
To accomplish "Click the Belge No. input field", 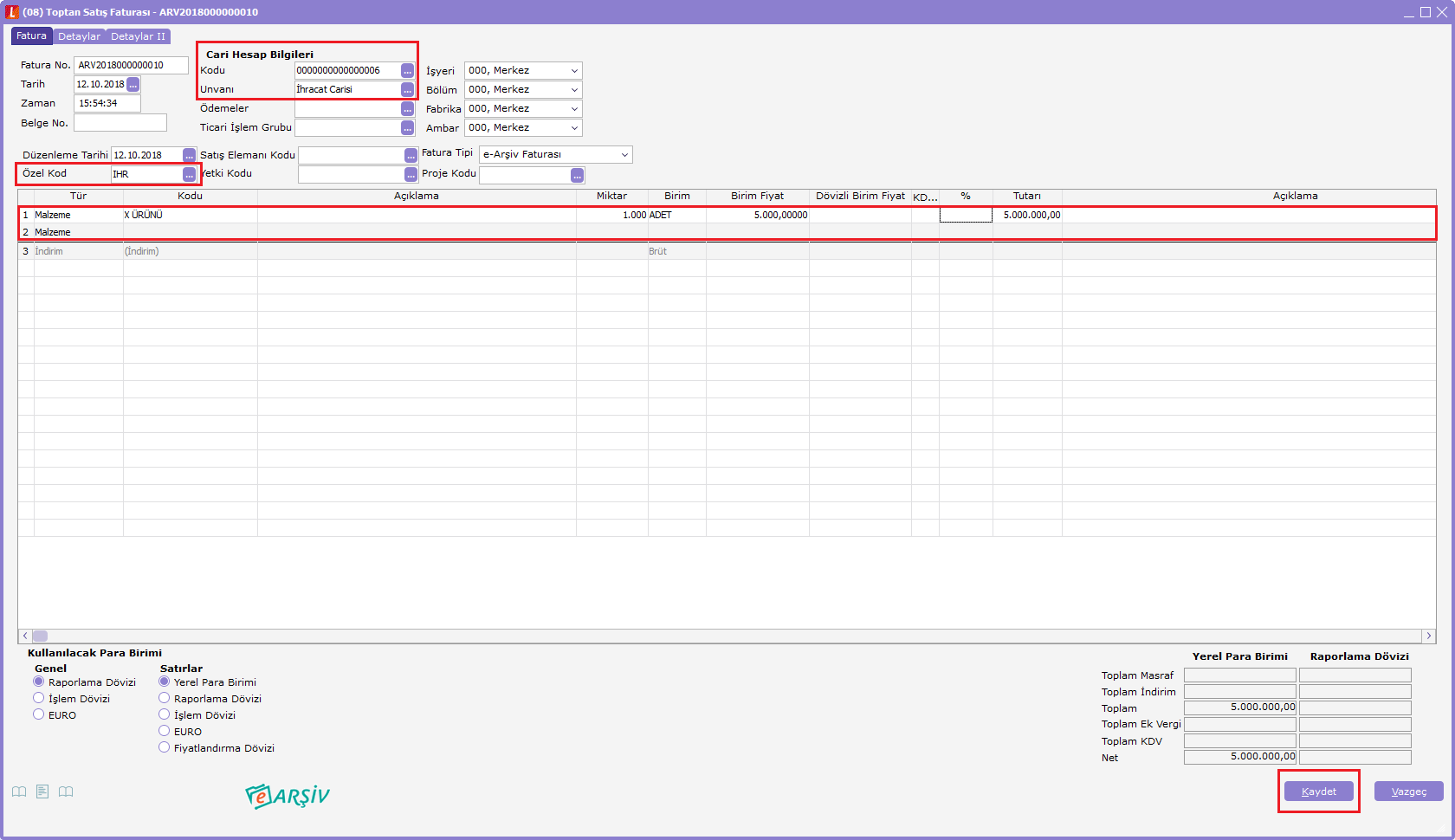I will click(x=120, y=123).
